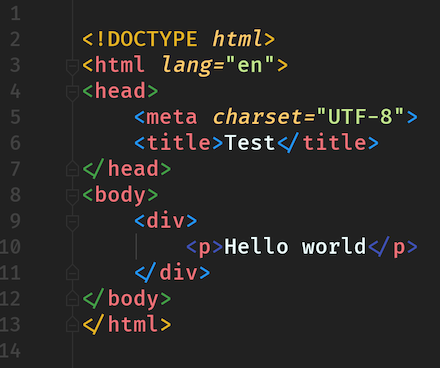Click the fold end marker beside closing body tag
Screen dimensions: 440x368
[72, 298]
